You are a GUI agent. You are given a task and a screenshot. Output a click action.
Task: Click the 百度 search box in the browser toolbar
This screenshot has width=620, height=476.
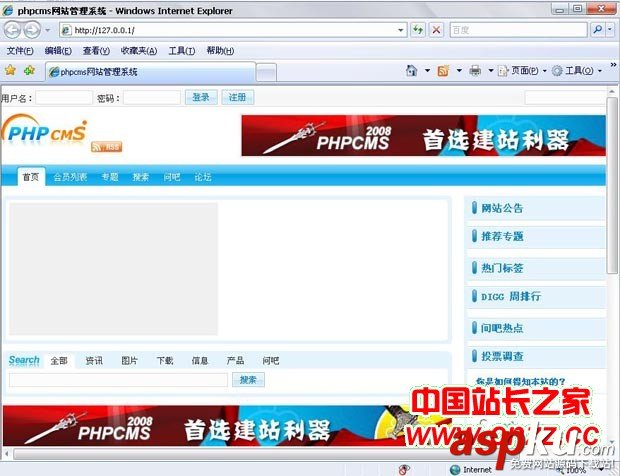click(x=518, y=30)
